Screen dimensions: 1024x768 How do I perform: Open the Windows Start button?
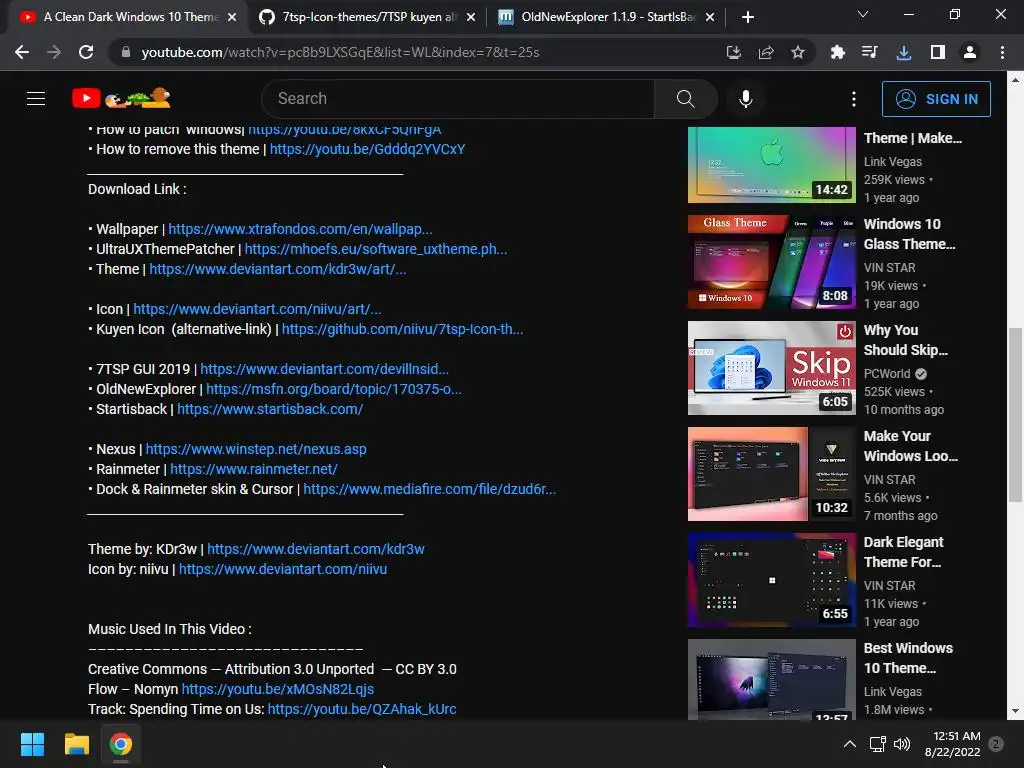(32, 744)
